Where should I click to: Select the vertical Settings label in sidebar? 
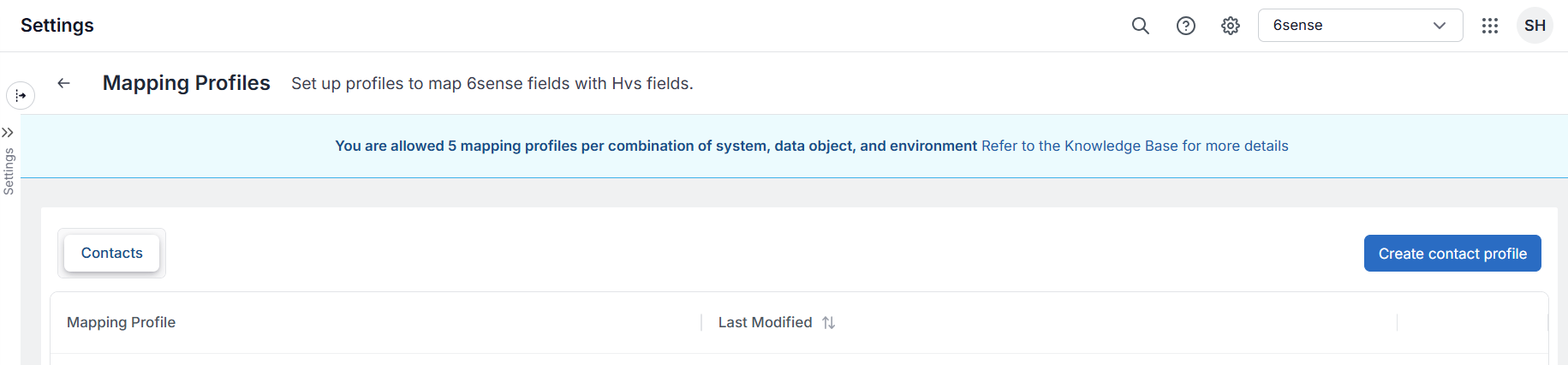(x=9, y=171)
